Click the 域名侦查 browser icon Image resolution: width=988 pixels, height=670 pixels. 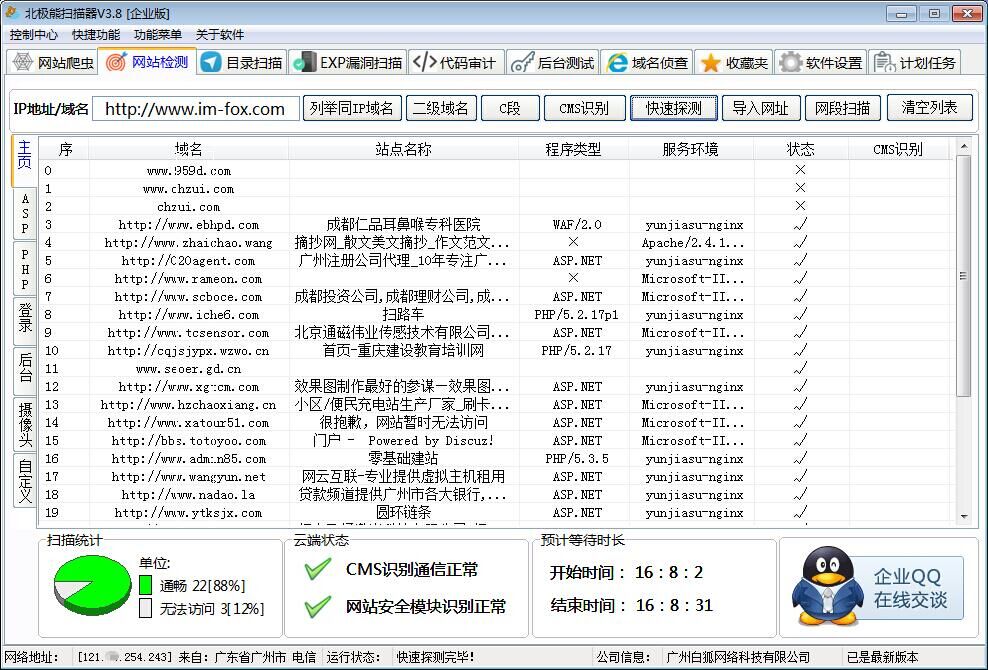(617, 62)
